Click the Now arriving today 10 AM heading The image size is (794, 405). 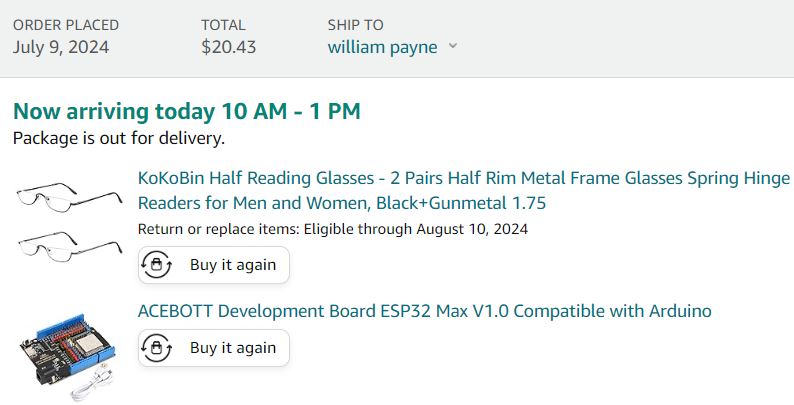pos(186,111)
